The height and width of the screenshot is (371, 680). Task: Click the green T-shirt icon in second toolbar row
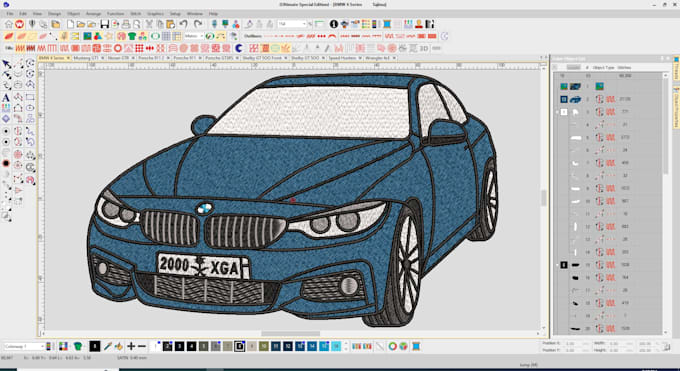tap(132, 36)
